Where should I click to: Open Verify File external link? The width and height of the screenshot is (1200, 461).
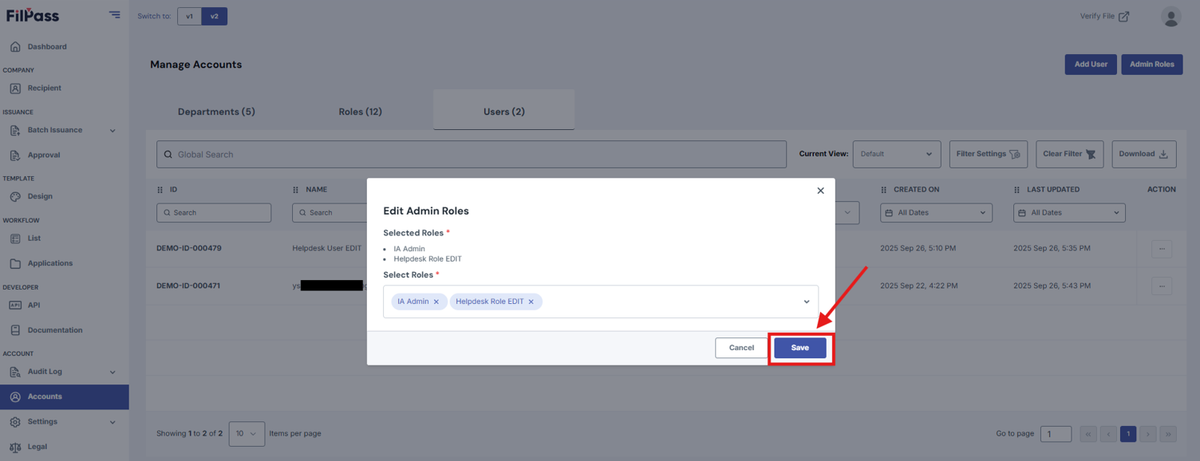click(x=1105, y=16)
